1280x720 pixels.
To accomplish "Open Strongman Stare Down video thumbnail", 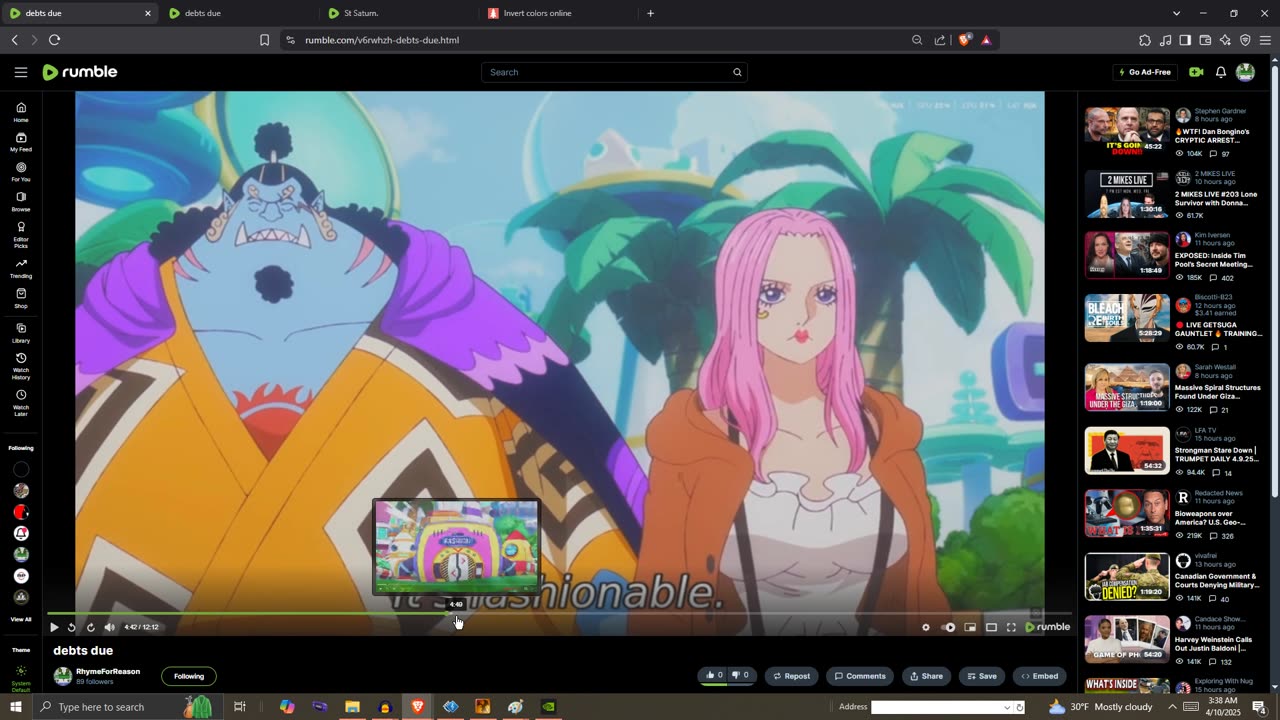I will (x=1127, y=450).
